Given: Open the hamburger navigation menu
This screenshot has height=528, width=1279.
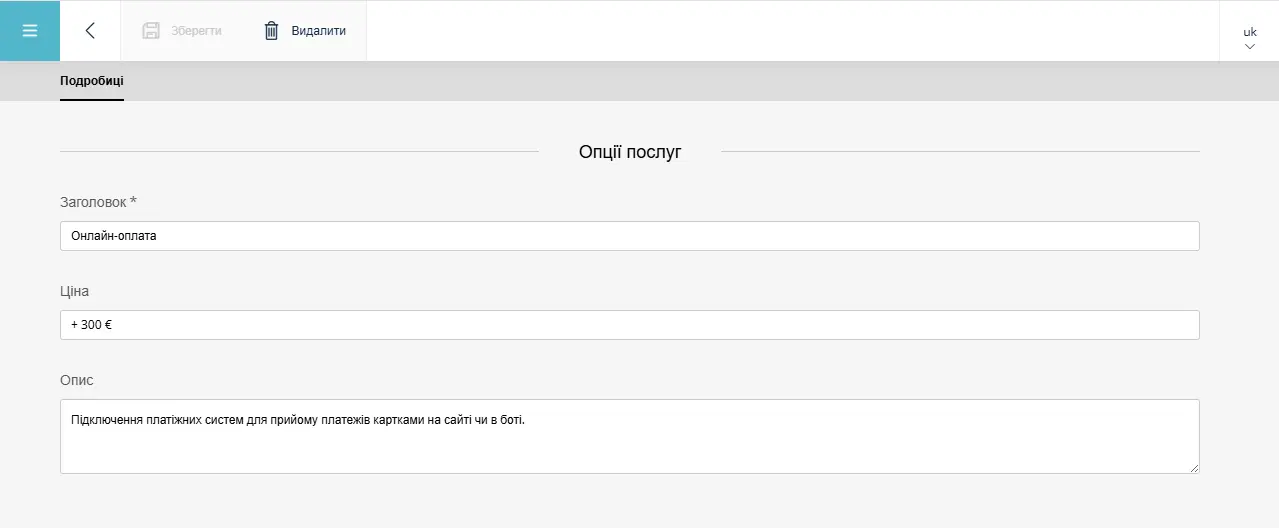Looking at the screenshot, I should pos(30,30).
